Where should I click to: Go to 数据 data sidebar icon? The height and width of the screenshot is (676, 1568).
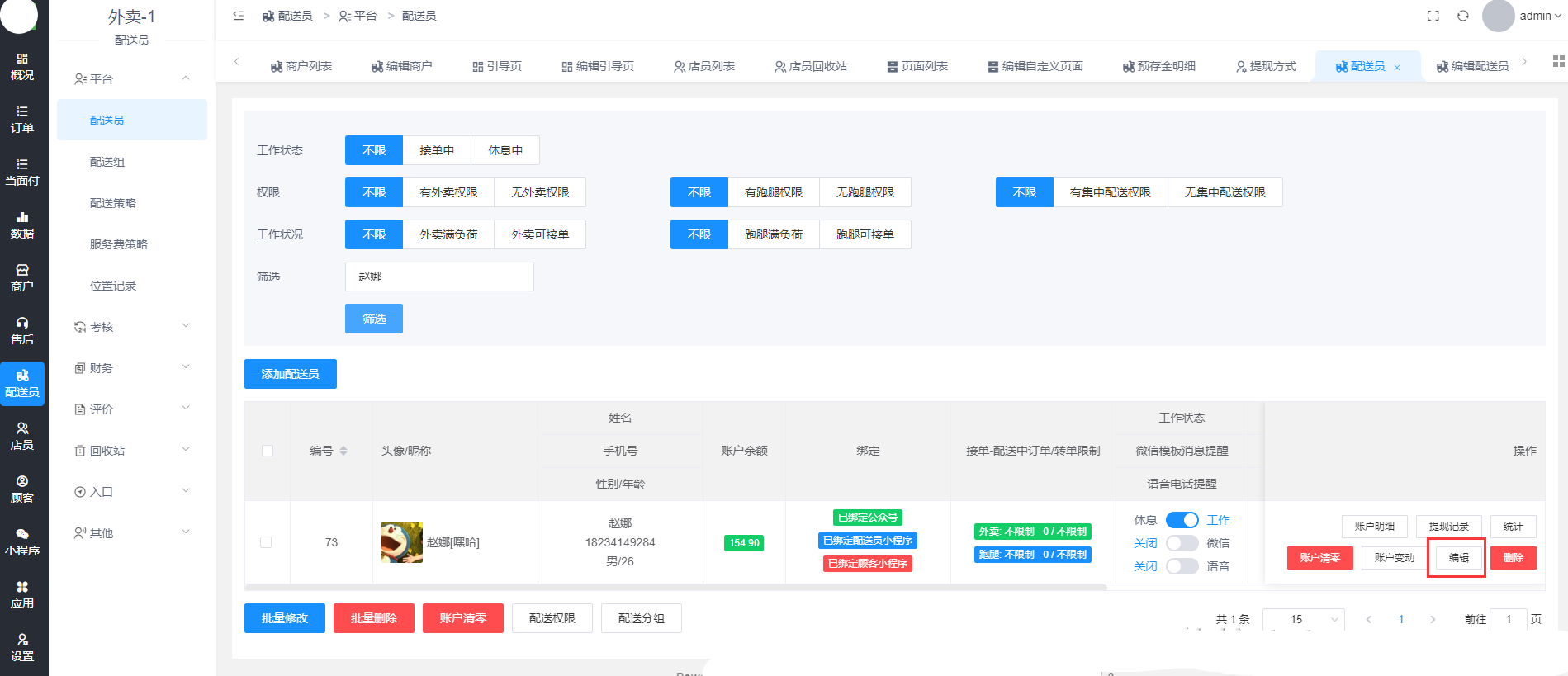pos(22,225)
